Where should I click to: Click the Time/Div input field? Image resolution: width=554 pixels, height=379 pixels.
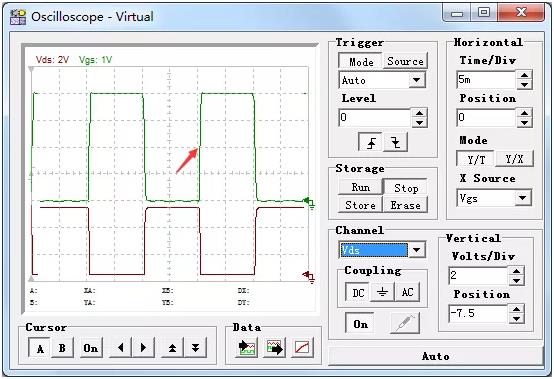click(x=486, y=79)
